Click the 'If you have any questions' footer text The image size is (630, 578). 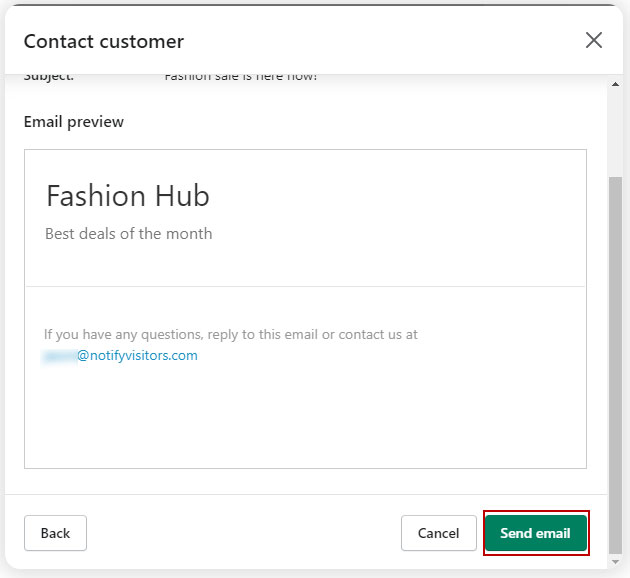pyautogui.click(x=230, y=334)
